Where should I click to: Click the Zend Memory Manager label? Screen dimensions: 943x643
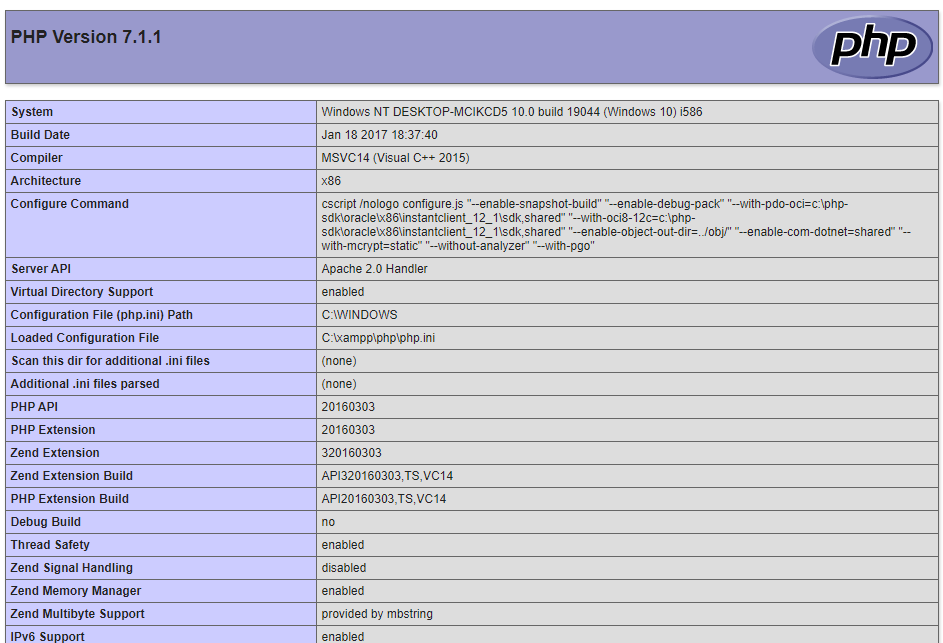click(76, 591)
